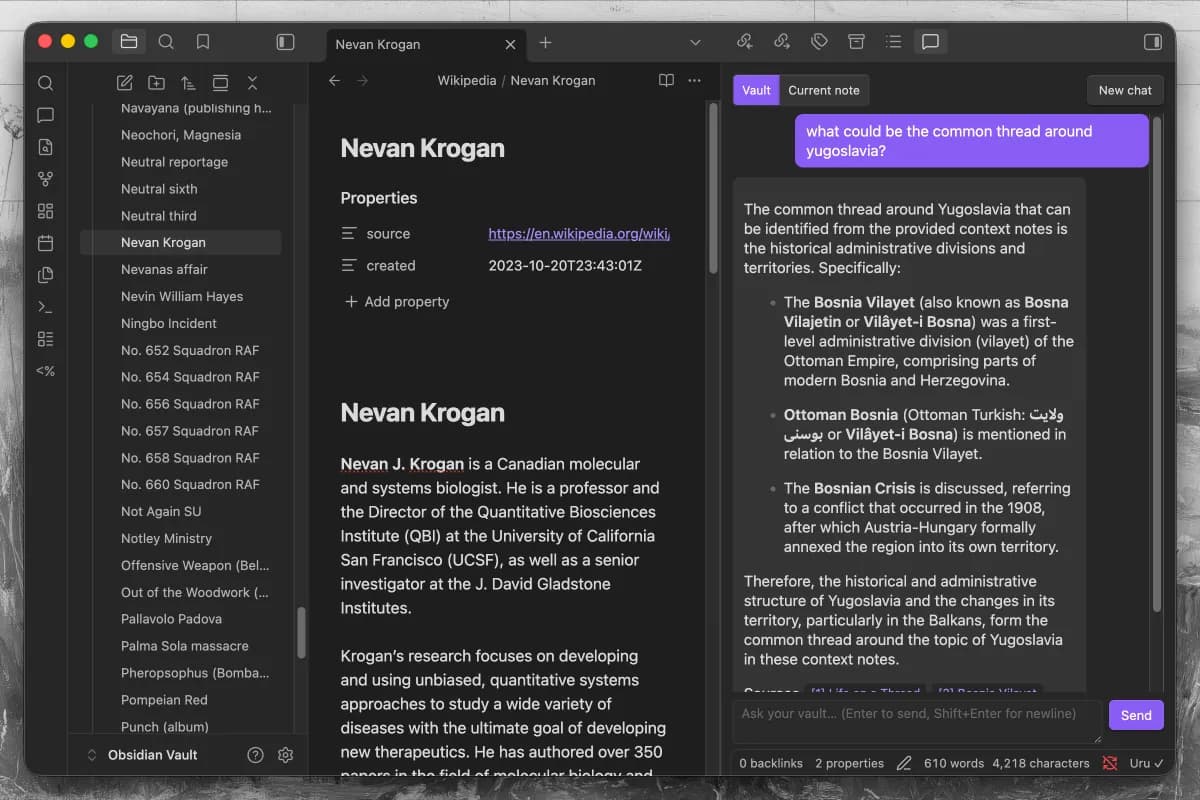Screen dimensions: 1200x800
Task: Open the note's more options menu
Action: (695, 81)
